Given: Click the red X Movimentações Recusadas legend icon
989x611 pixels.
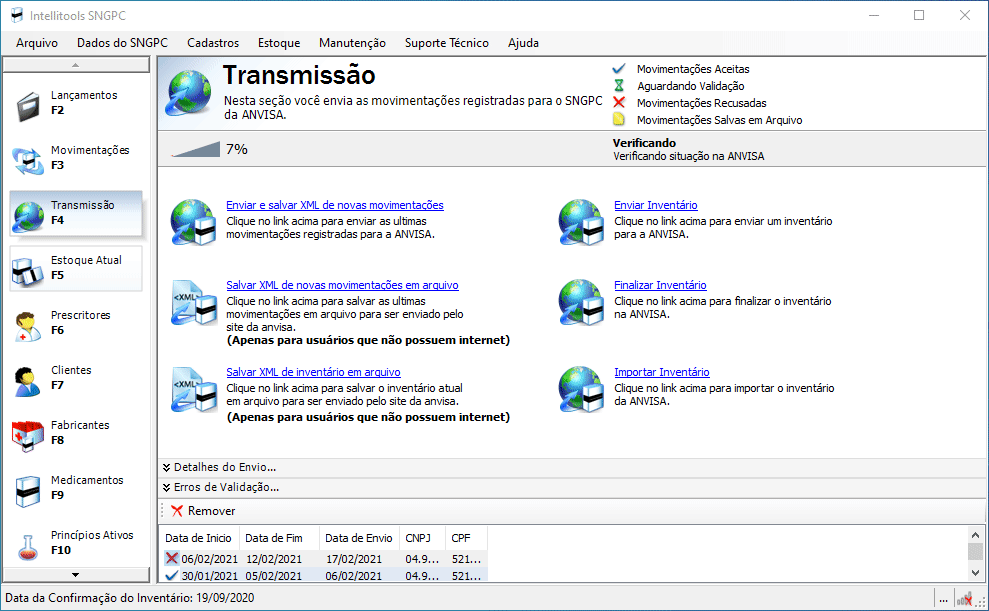Looking at the screenshot, I should coord(619,102).
